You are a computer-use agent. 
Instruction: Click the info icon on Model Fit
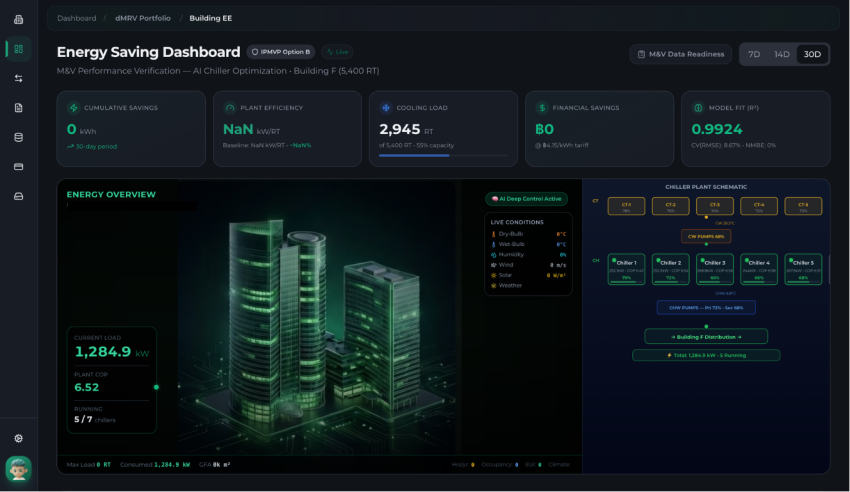point(698,108)
